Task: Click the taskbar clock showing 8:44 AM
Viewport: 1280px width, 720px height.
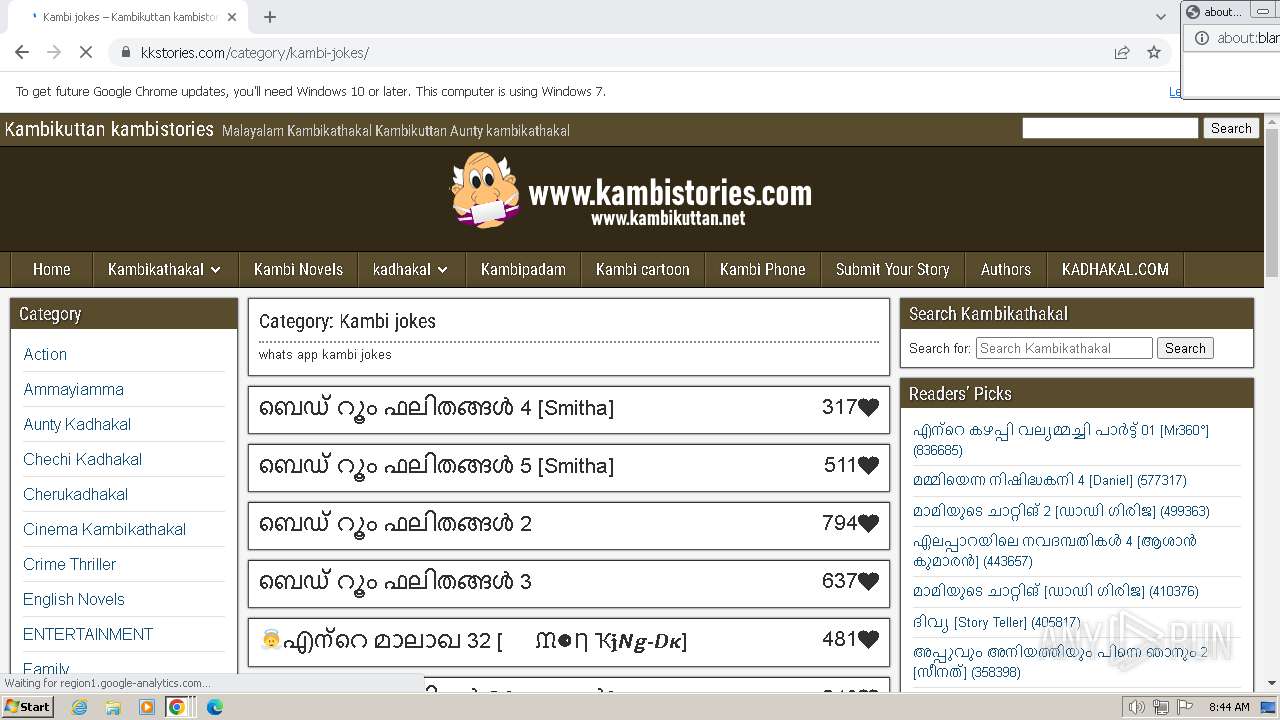Action: coord(1229,707)
